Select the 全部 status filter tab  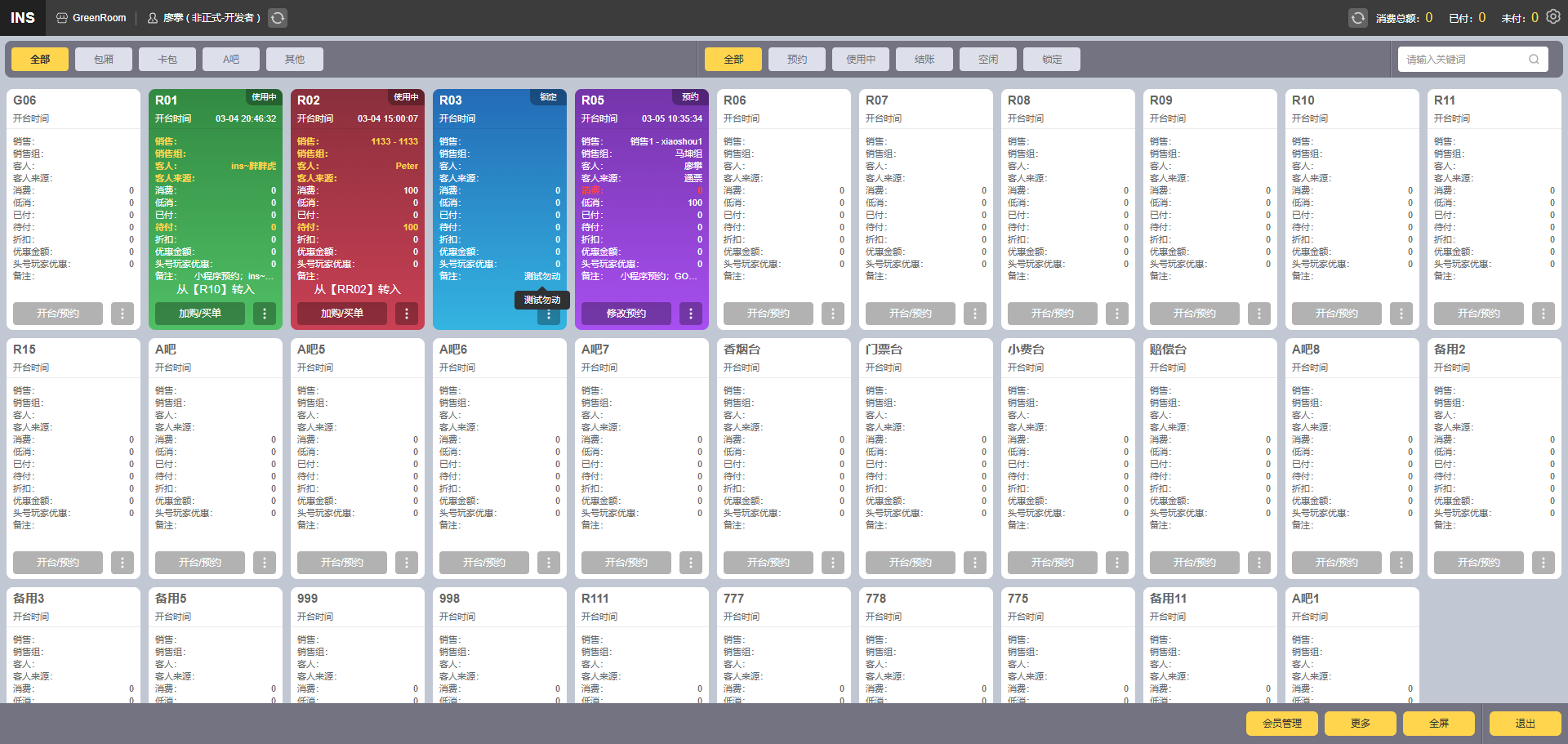point(733,60)
